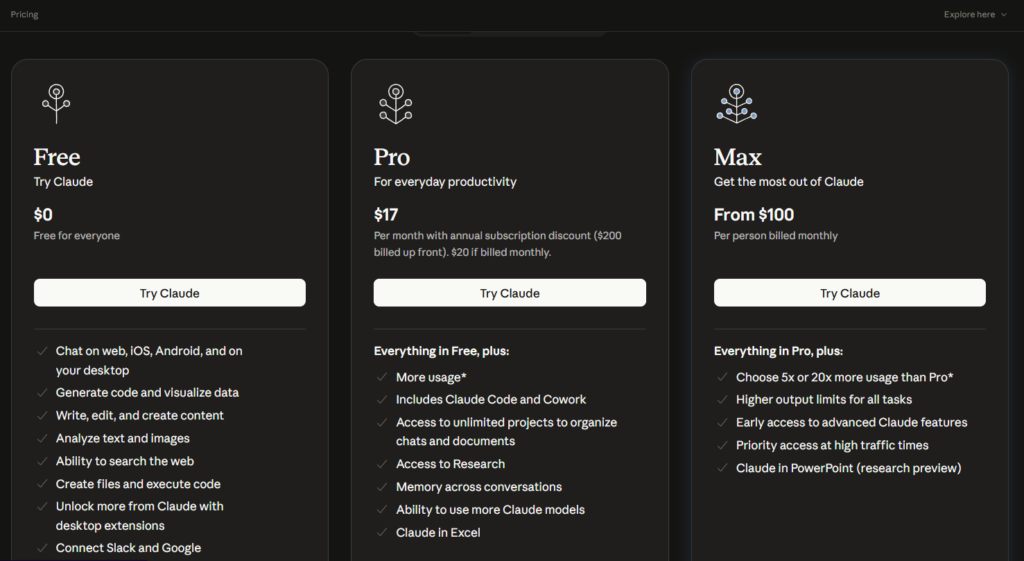Click checkmark beside Claude in Excel
The image size is (1024, 561).
(382, 533)
